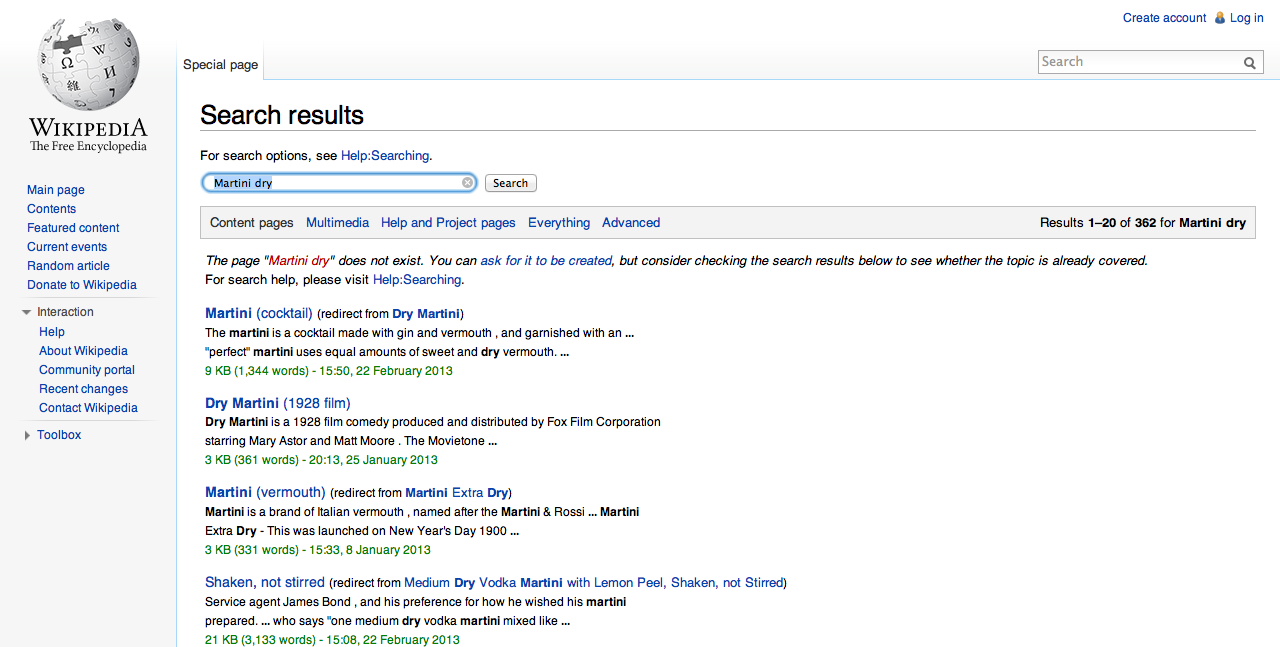Click the red Martini dry page link

click(299, 260)
